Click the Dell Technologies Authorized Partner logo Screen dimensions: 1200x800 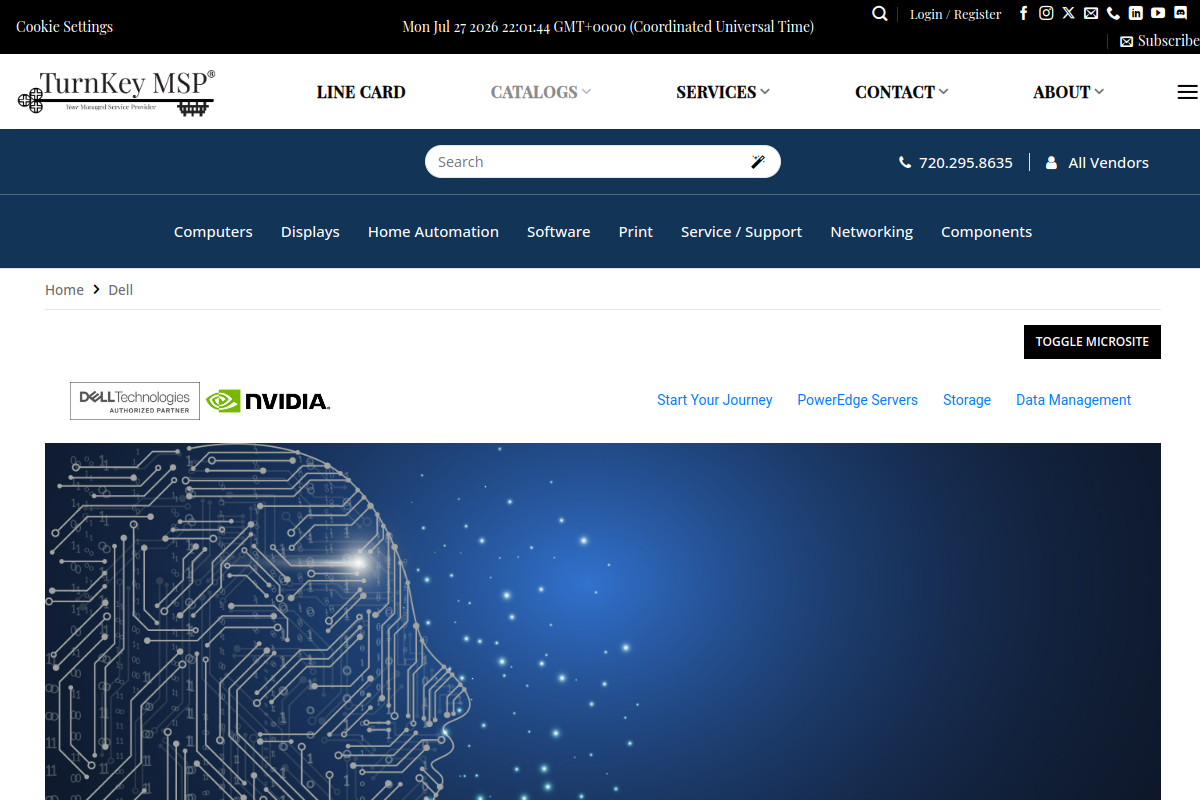(135, 401)
